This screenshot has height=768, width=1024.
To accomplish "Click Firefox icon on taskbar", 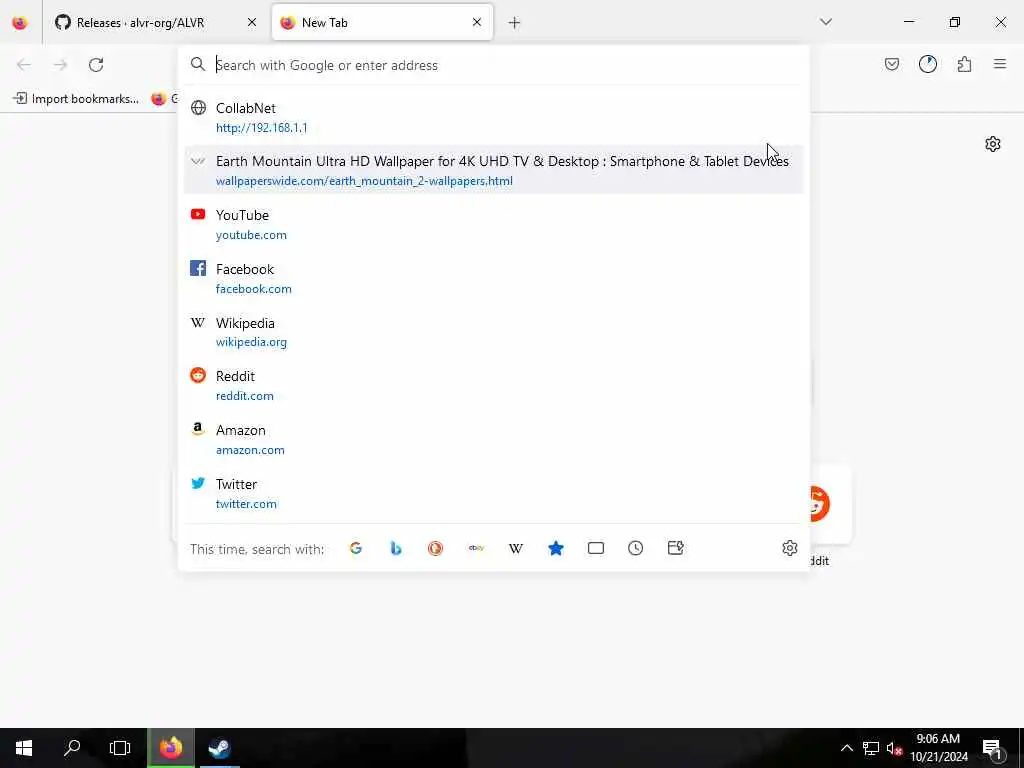I will 170,748.
